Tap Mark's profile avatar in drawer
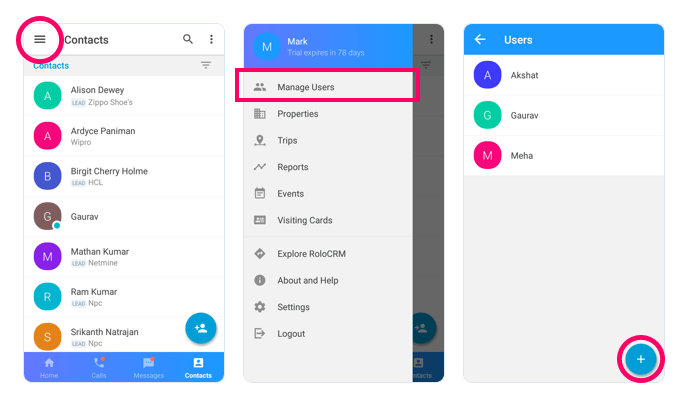690x402 pixels. (x=267, y=47)
